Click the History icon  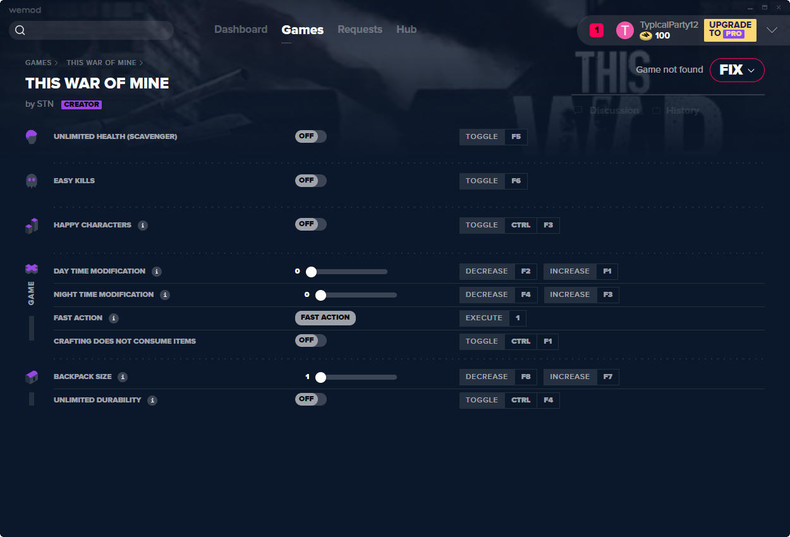click(656, 110)
